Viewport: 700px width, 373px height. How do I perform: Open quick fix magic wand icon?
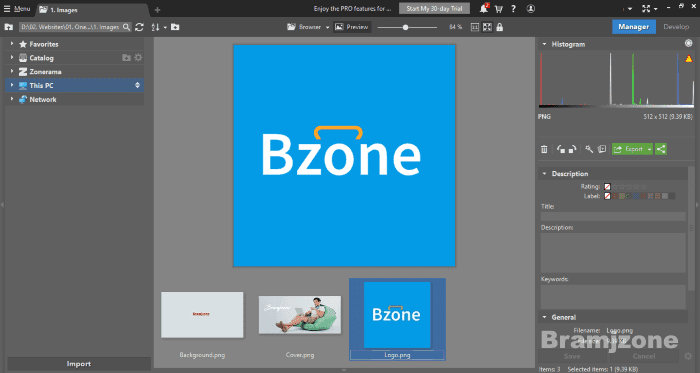[589, 149]
